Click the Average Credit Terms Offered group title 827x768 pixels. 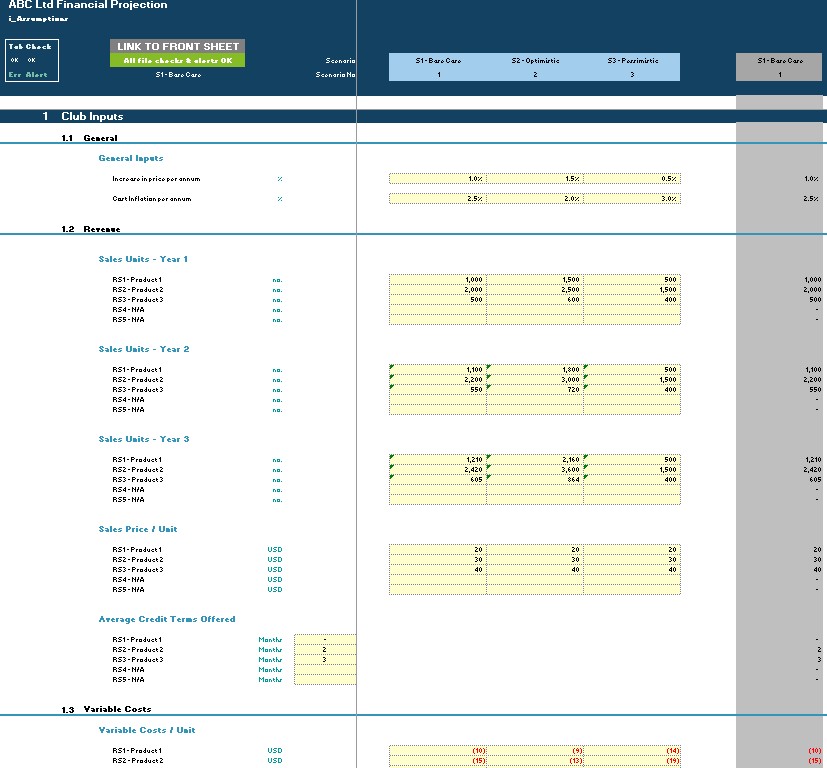(x=167, y=619)
